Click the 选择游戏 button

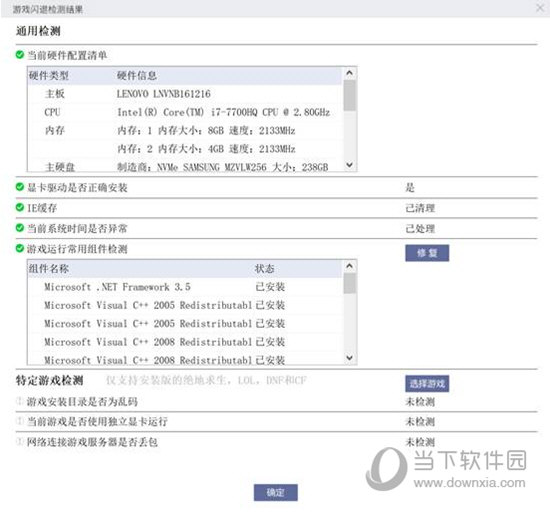click(x=427, y=383)
